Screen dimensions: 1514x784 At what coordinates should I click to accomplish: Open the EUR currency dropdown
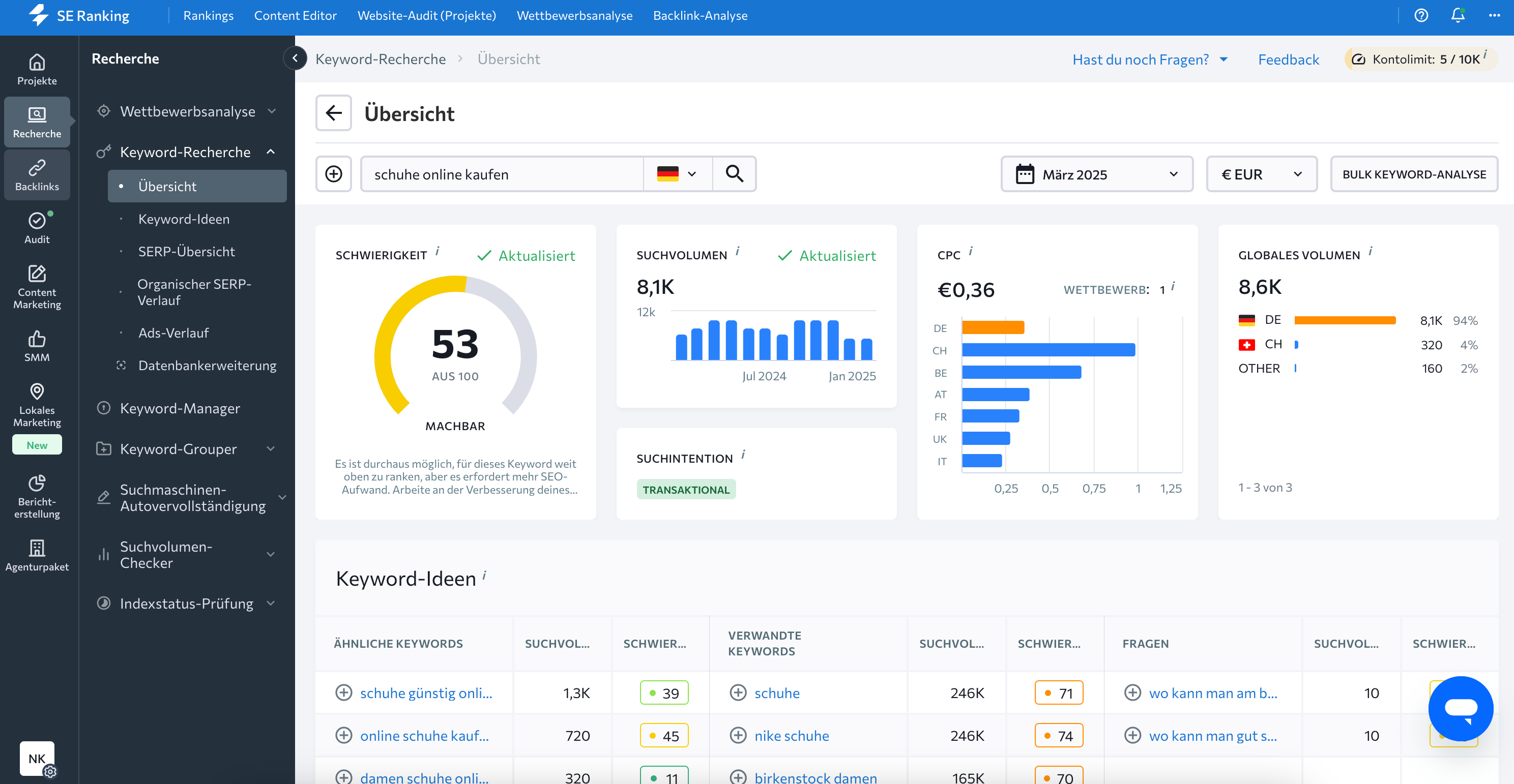[1261, 174]
